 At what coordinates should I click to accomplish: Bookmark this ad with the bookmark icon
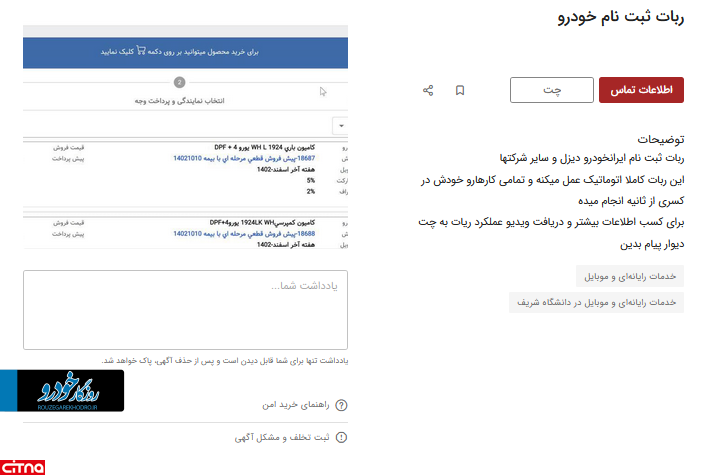[x=460, y=90]
